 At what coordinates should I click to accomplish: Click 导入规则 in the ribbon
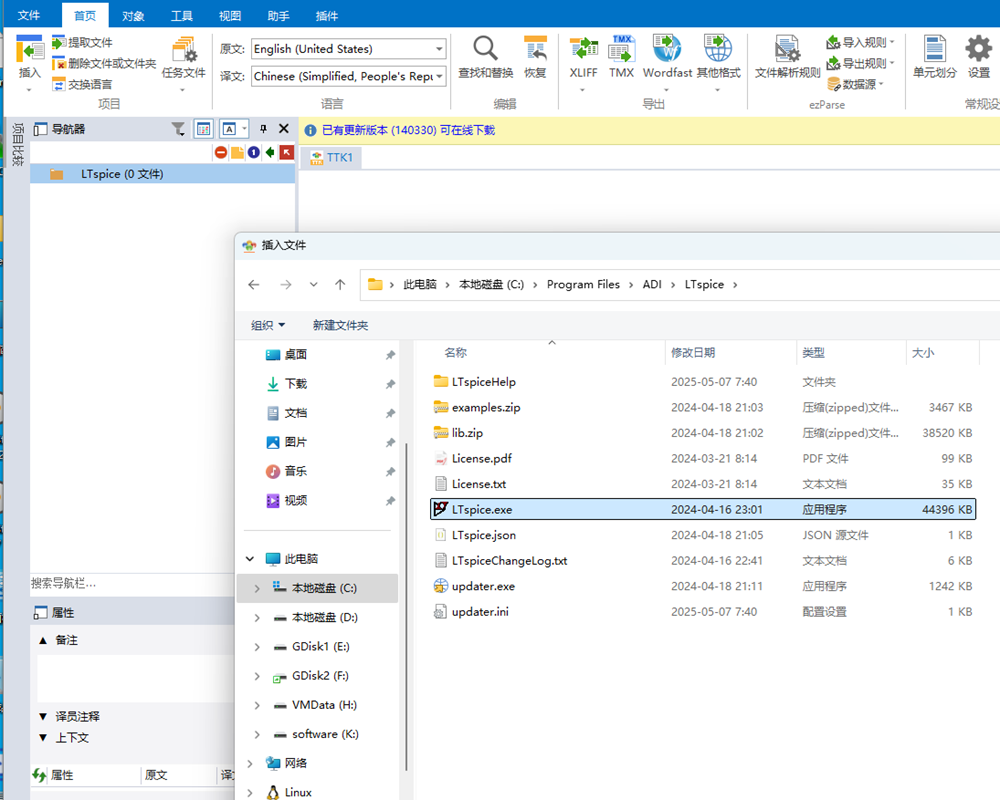pos(860,43)
